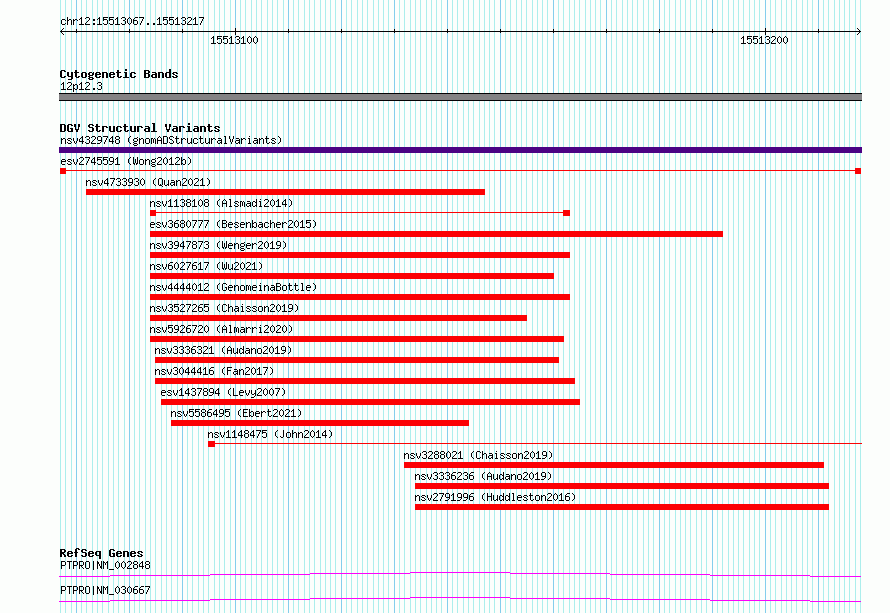The image size is (890, 613).
Task: Click the red bar for nsv3288021
Action: coord(614,465)
